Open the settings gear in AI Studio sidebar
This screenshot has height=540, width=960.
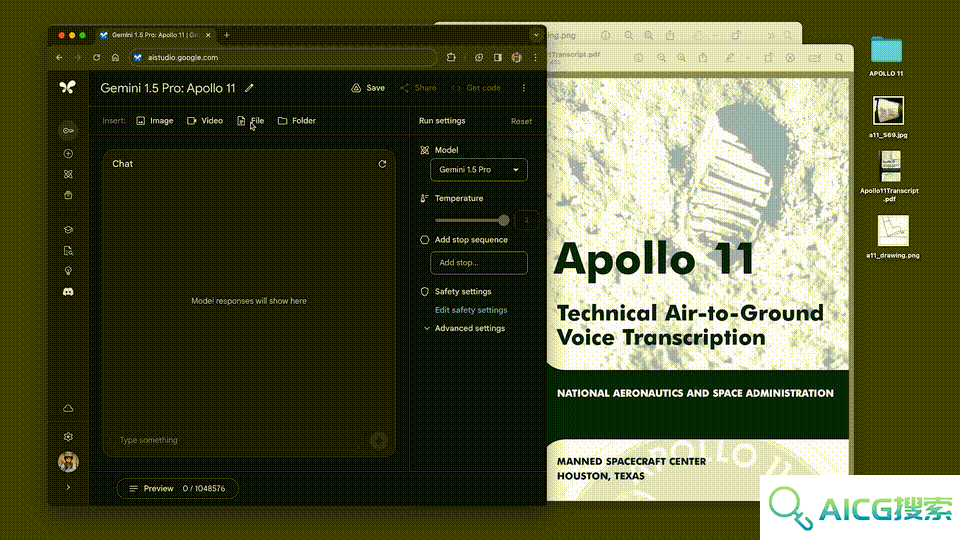pyautogui.click(x=68, y=437)
